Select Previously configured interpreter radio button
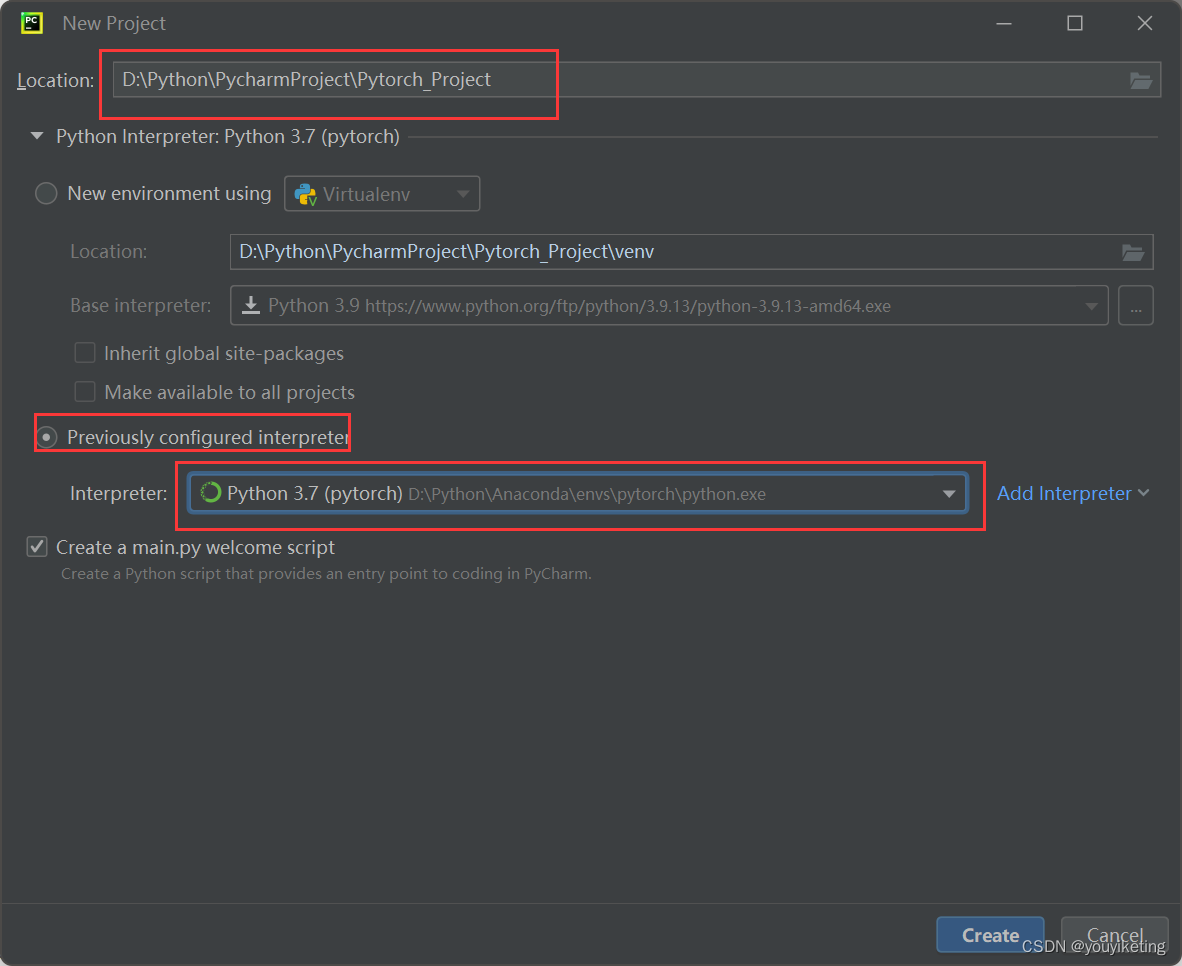 tap(47, 437)
